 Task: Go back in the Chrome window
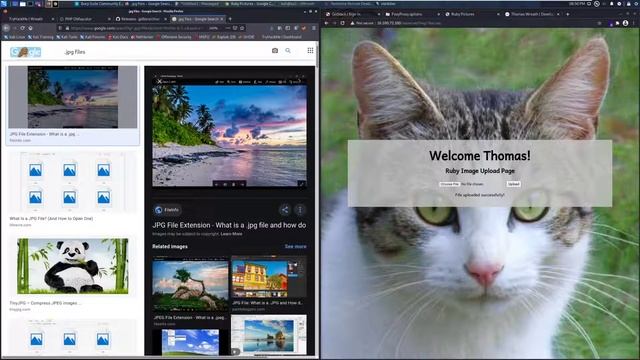click(327, 23)
